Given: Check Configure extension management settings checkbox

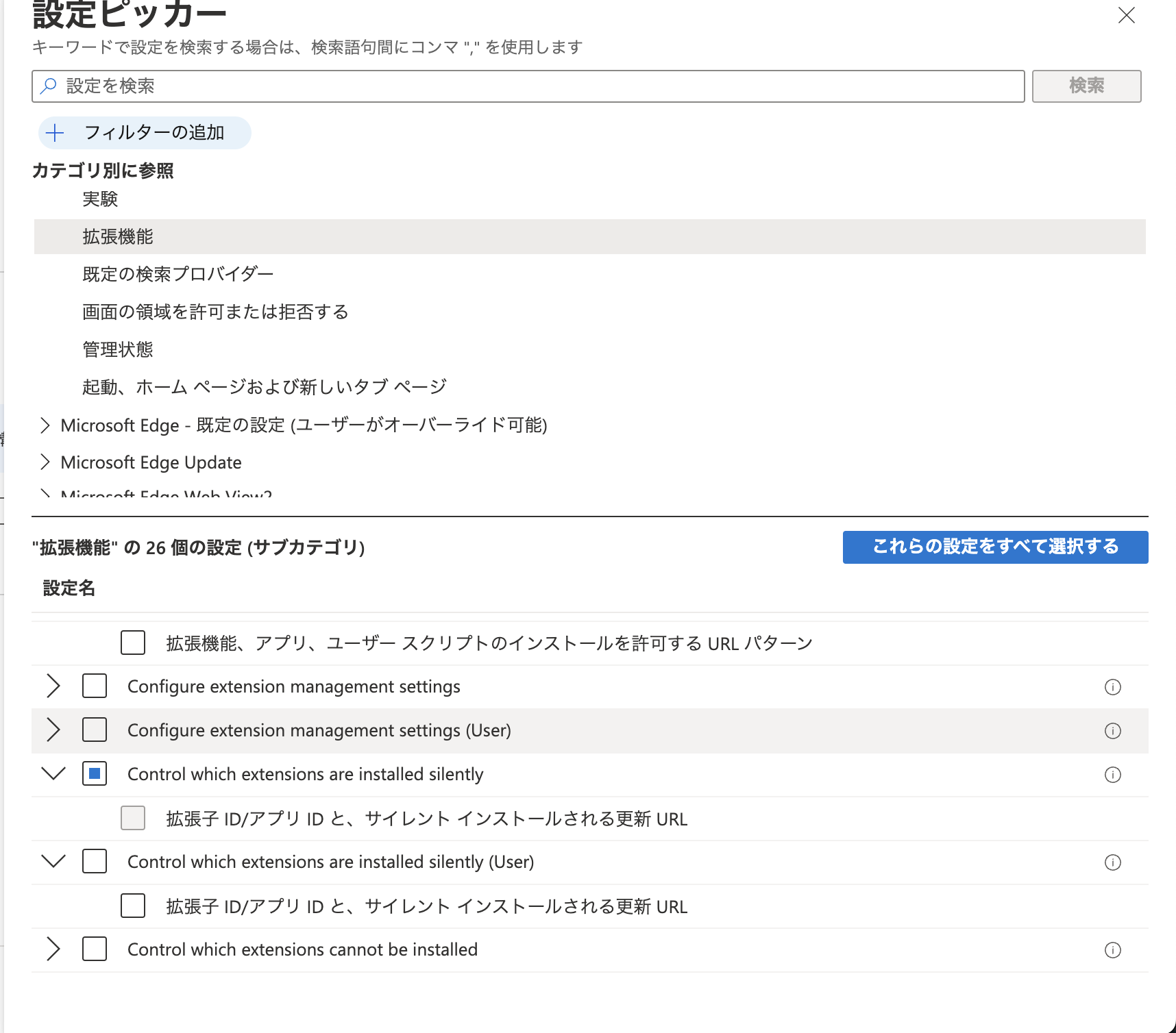Looking at the screenshot, I should coord(95,686).
